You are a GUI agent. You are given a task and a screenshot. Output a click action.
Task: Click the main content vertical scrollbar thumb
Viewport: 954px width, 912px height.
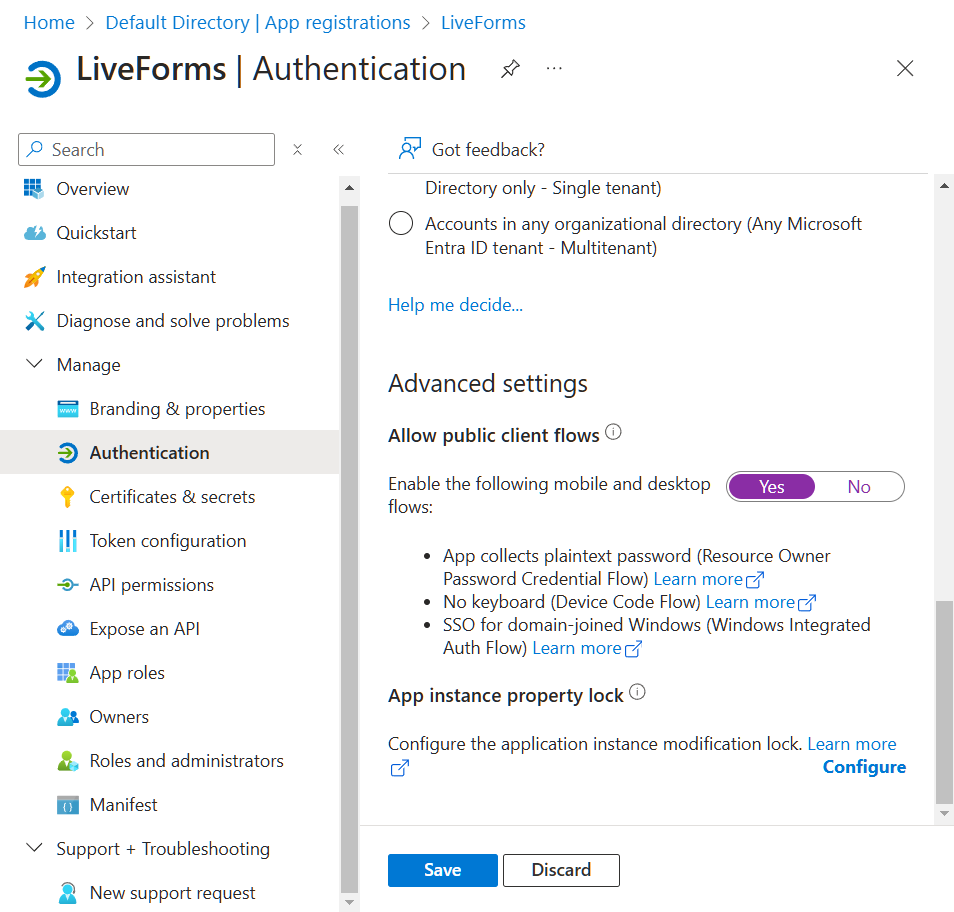[x=944, y=700]
